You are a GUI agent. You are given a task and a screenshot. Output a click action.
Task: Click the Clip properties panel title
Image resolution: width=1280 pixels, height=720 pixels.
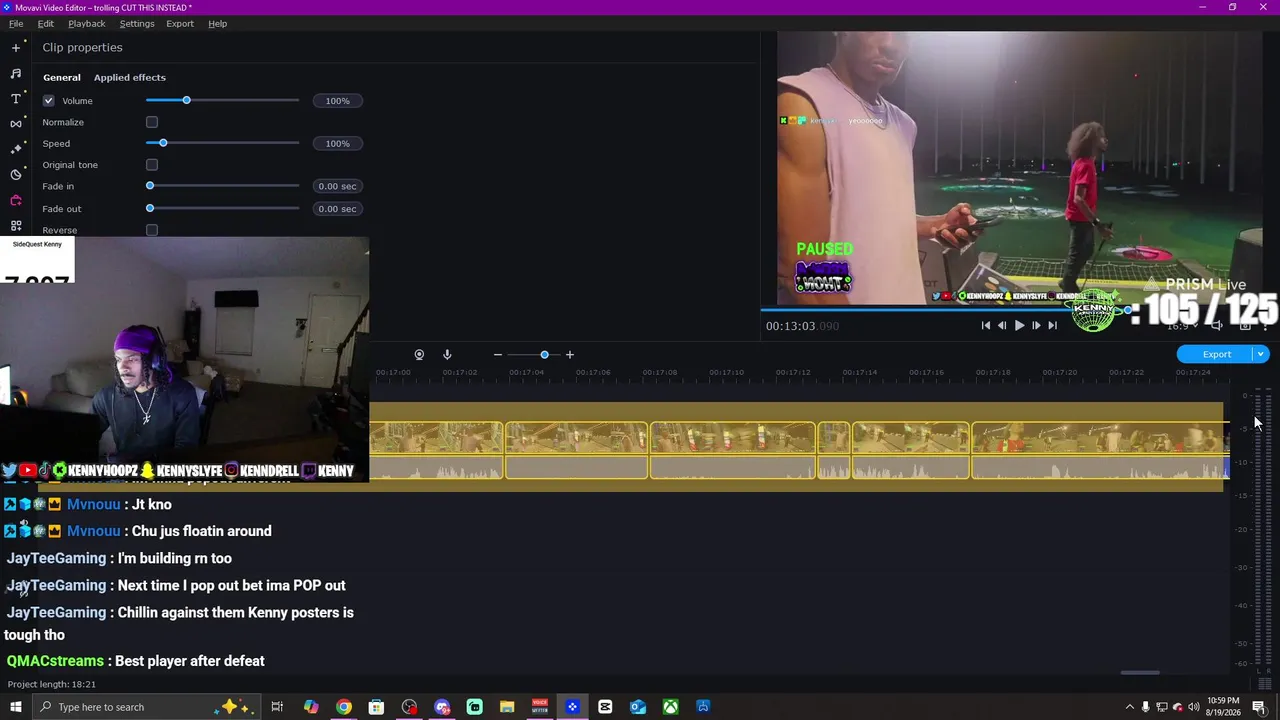(82, 48)
